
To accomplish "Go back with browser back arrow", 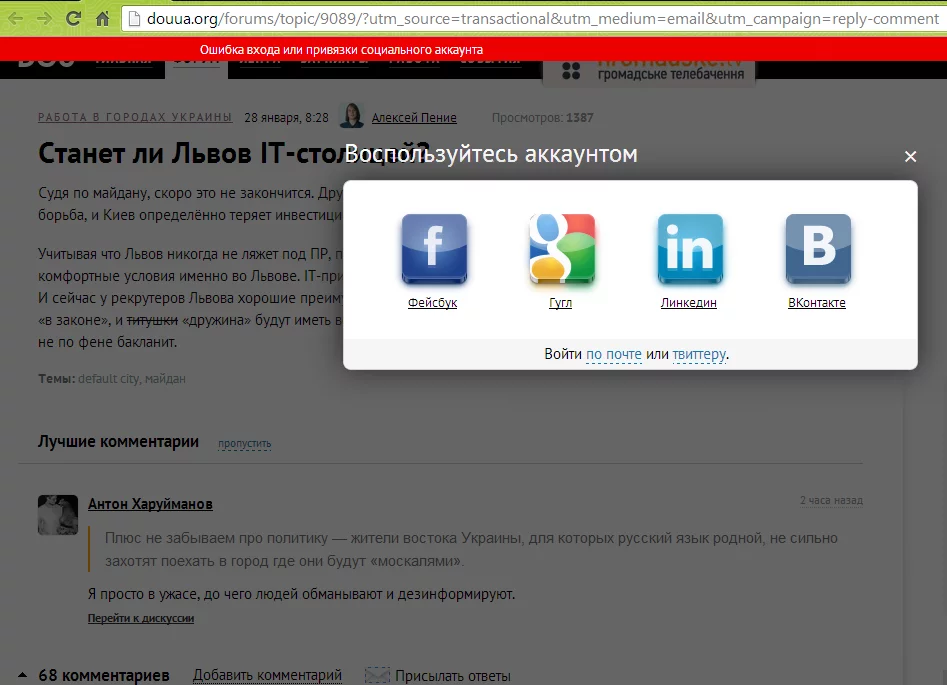I will point(16,19).
